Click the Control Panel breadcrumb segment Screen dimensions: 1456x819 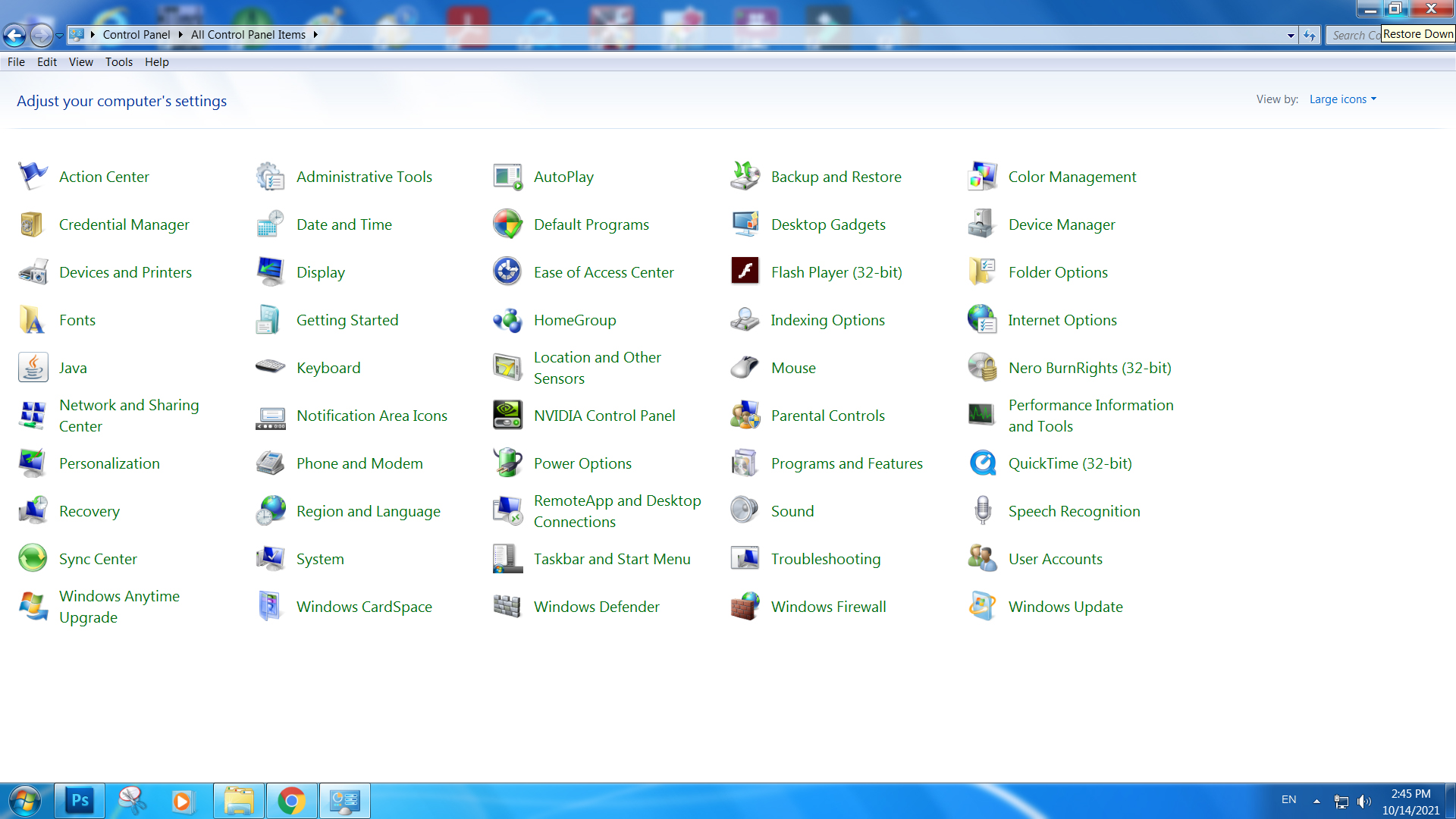[136, 35]
